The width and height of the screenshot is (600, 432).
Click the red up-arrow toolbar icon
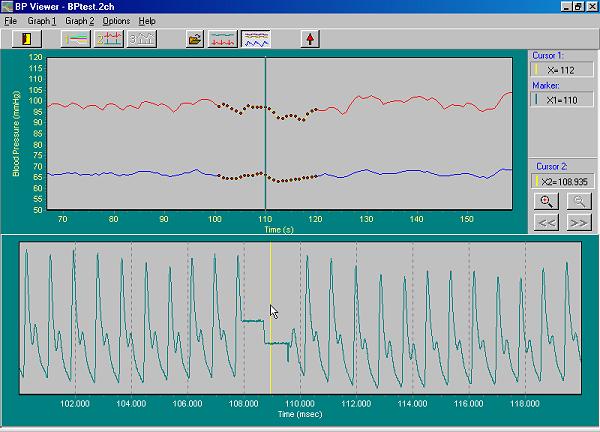(x=311, y=39)
